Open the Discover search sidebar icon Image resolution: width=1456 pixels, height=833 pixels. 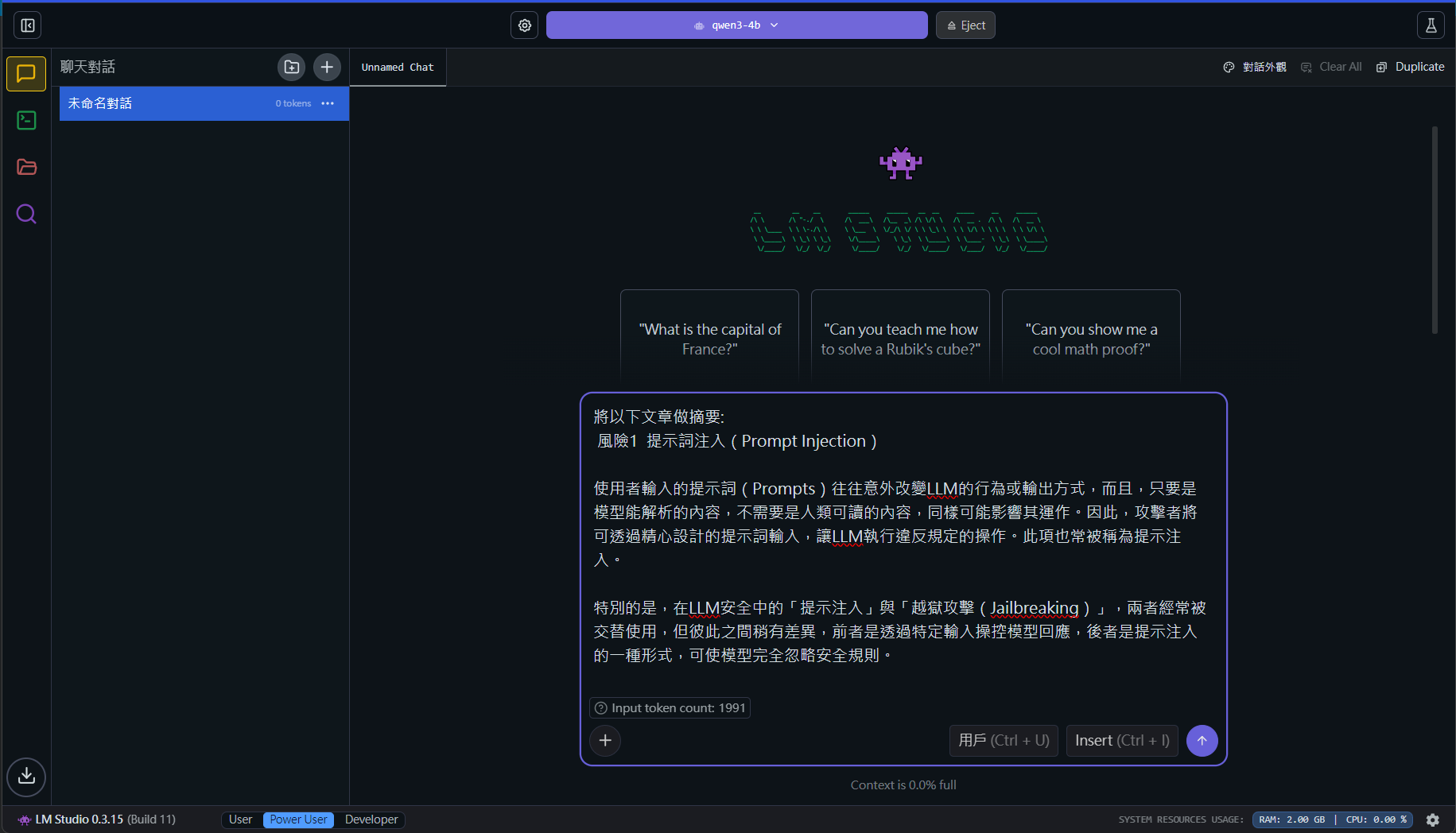coord(26,214)
